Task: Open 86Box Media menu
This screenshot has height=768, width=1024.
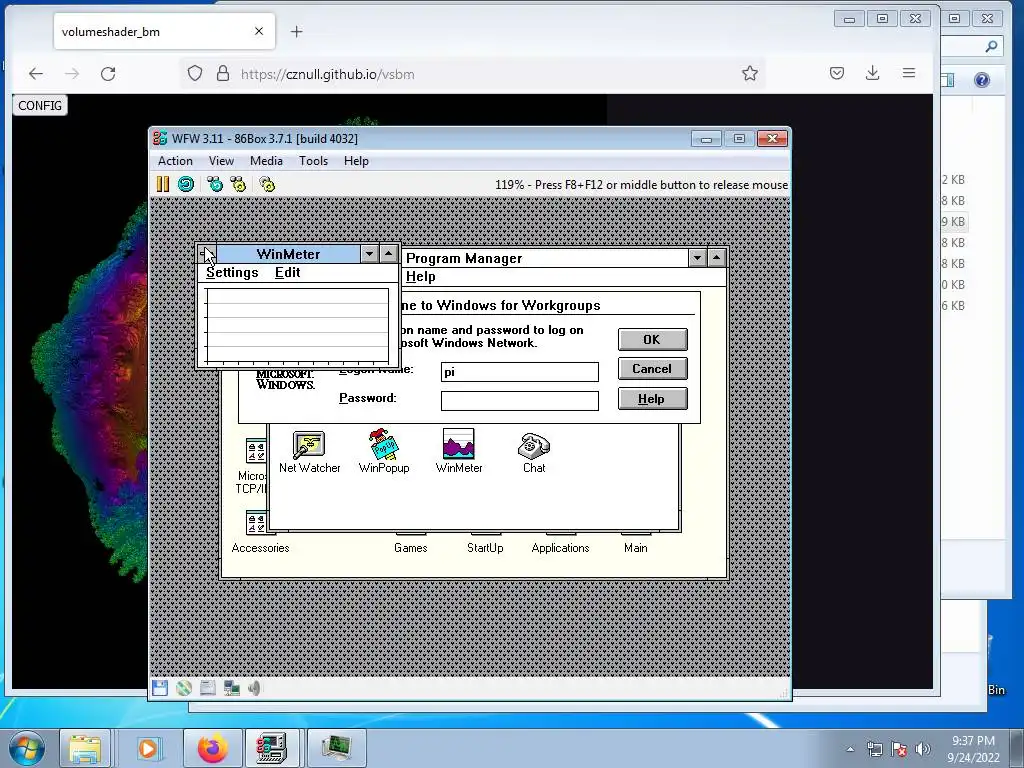Action: pyautogui.click(x=266, y=161)
